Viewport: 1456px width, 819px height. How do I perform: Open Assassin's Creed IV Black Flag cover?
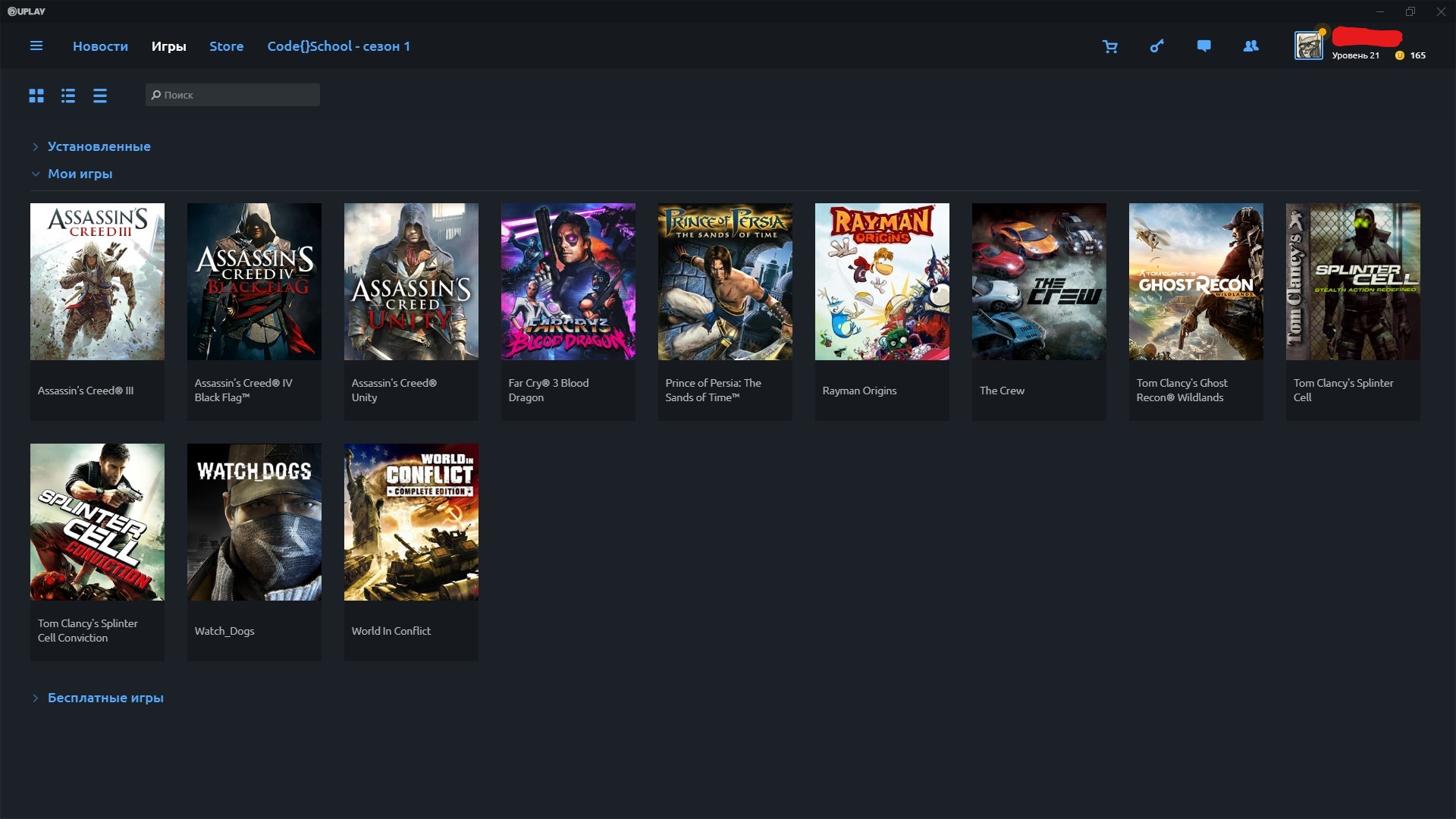pos(254,281)
